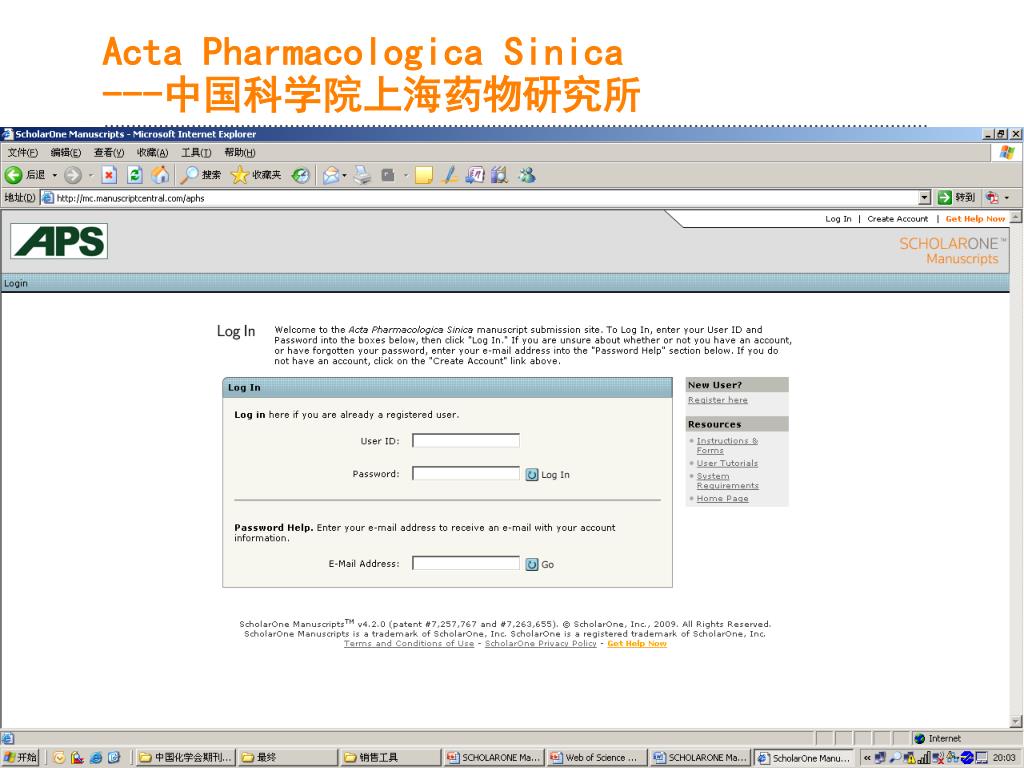The height and width of the screenshot is (768, 1024).
Task: Open the 最终 folder from the taskbar
Action: coord(287,758)
